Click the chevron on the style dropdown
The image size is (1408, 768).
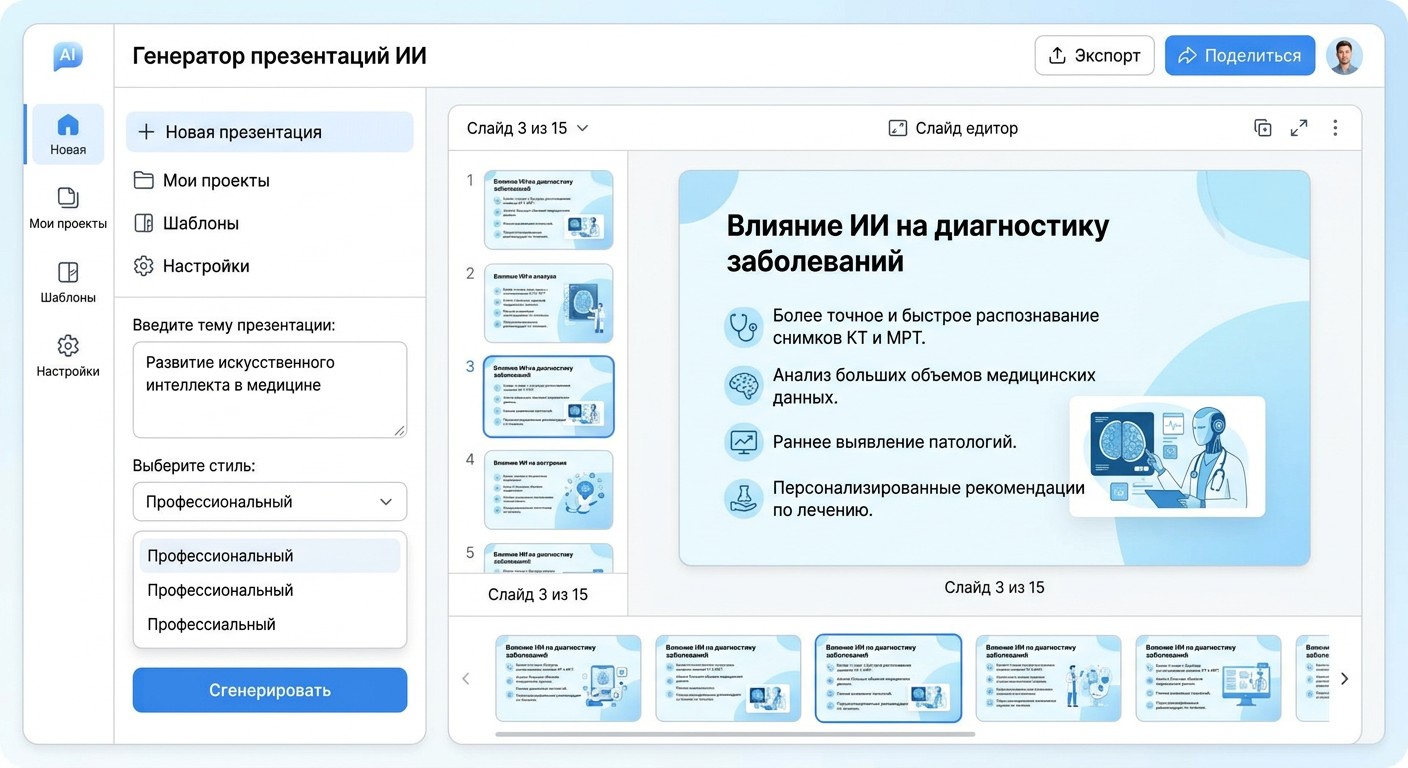tap(386, 502)
